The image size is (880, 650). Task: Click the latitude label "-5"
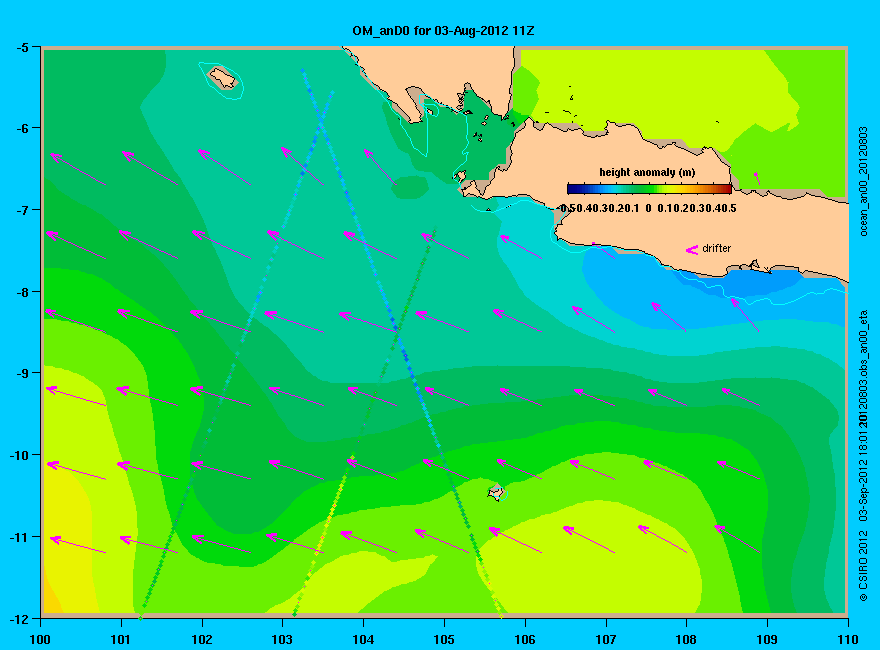tap(22, 47)
